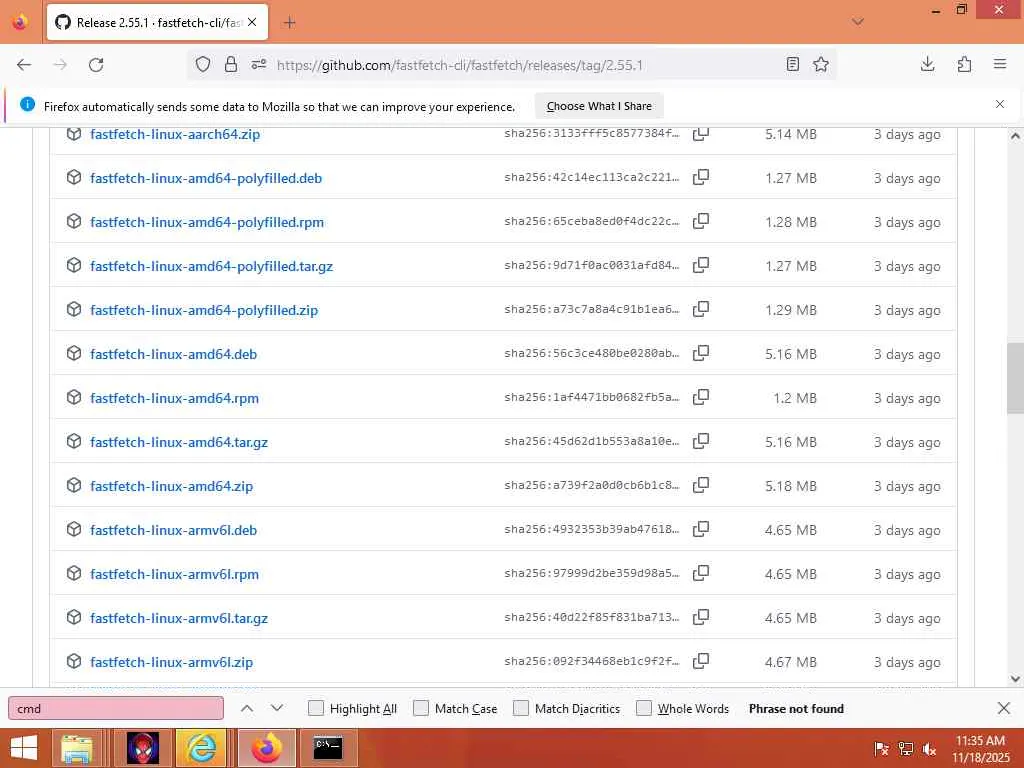The image size is (1024, 768).
Task: Copy sha256 for fastfetch-linux-amd64-polyfilled.deb
Action: point(701,178)
